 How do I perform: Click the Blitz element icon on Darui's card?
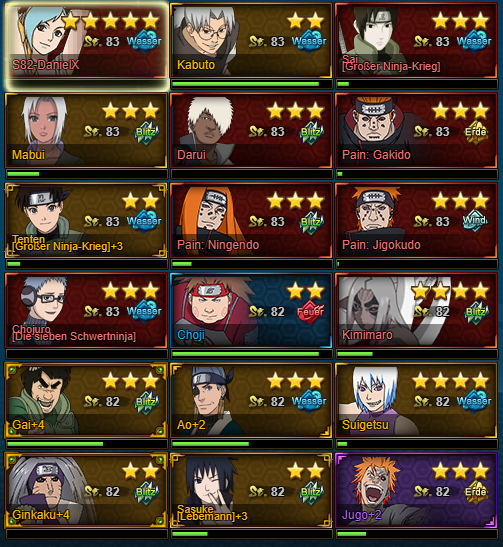(x=311, y=132)
